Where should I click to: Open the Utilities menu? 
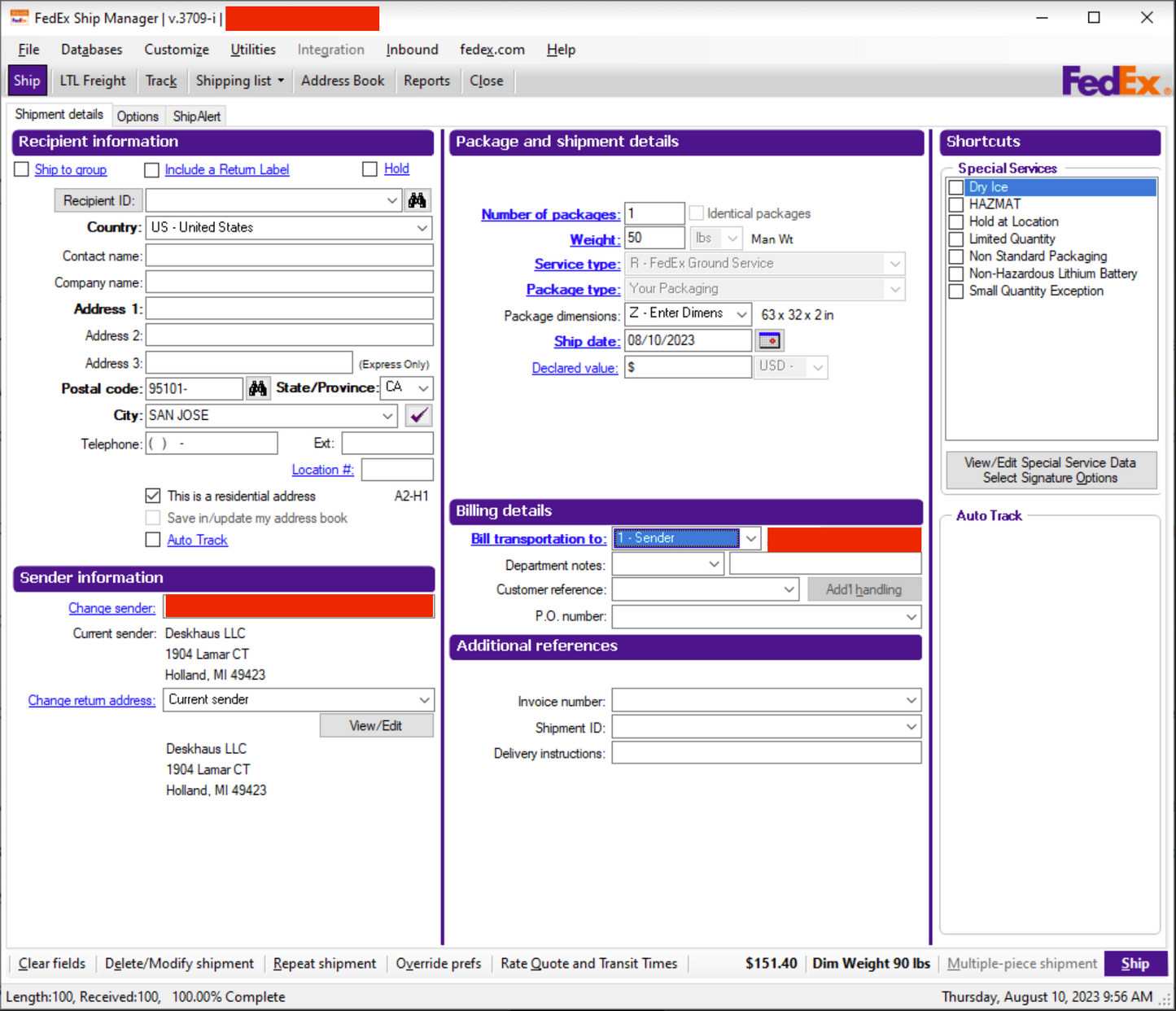(252, 50)
